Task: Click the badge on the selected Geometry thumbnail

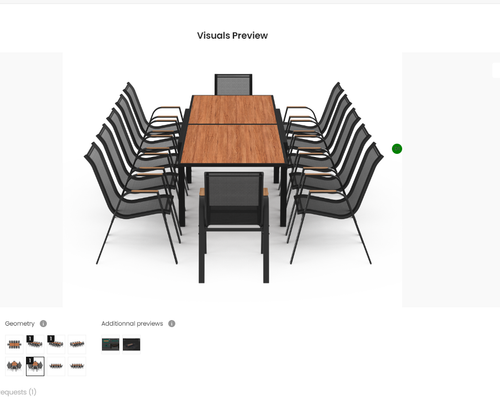Action: click(30, 360)
